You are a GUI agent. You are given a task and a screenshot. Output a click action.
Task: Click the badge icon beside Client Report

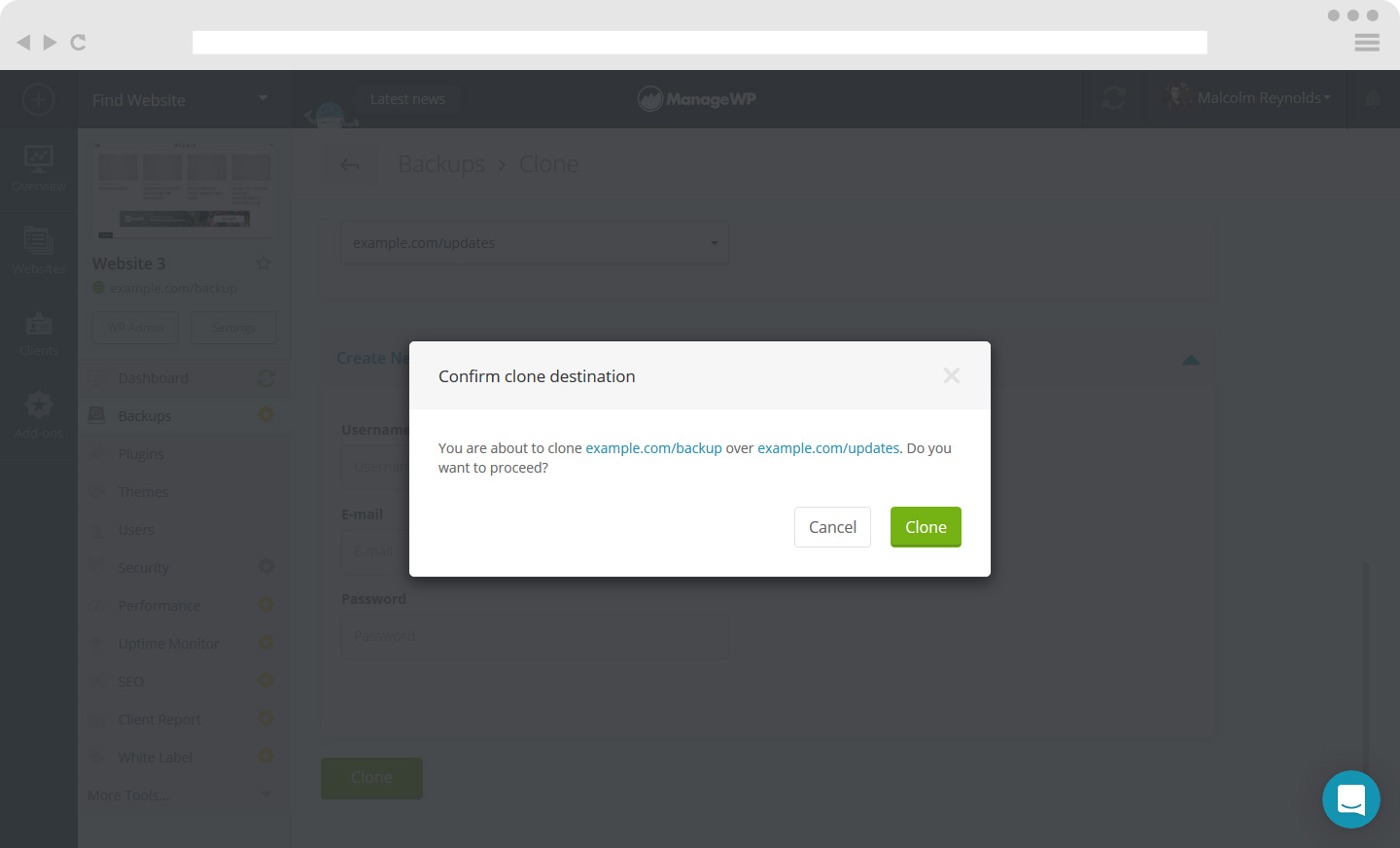[x=265, y=719]
